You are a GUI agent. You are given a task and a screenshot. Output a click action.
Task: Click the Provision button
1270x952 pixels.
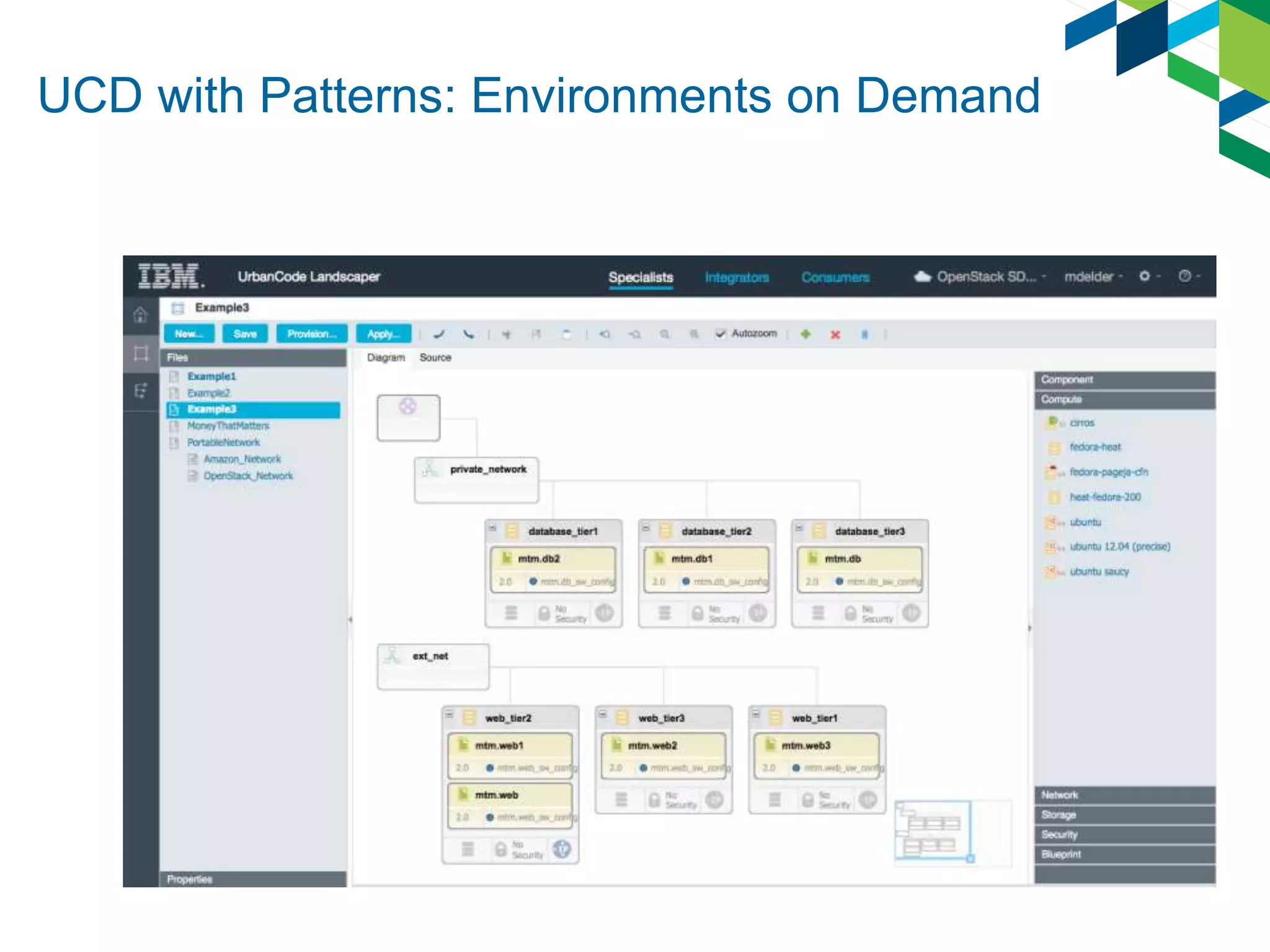[x=312, y=334]
